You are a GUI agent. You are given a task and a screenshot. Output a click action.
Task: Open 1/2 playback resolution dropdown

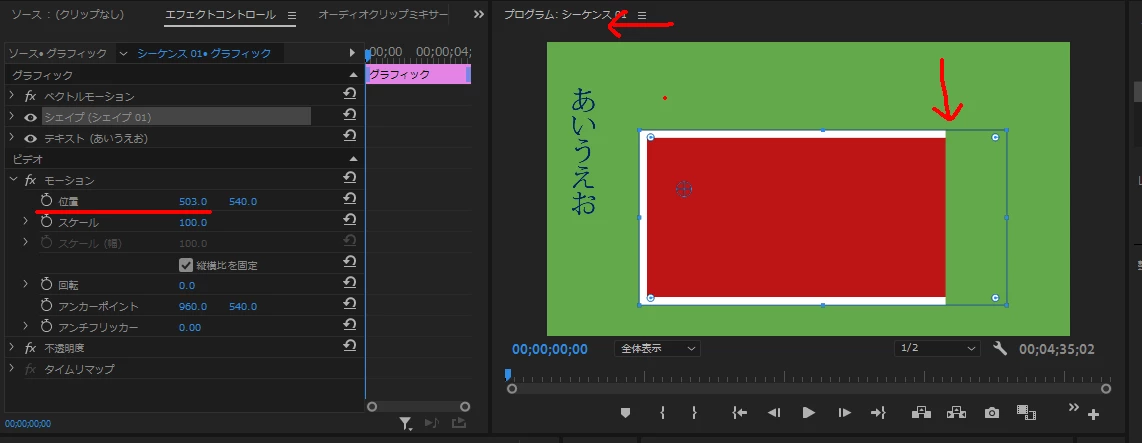[937, 348]
